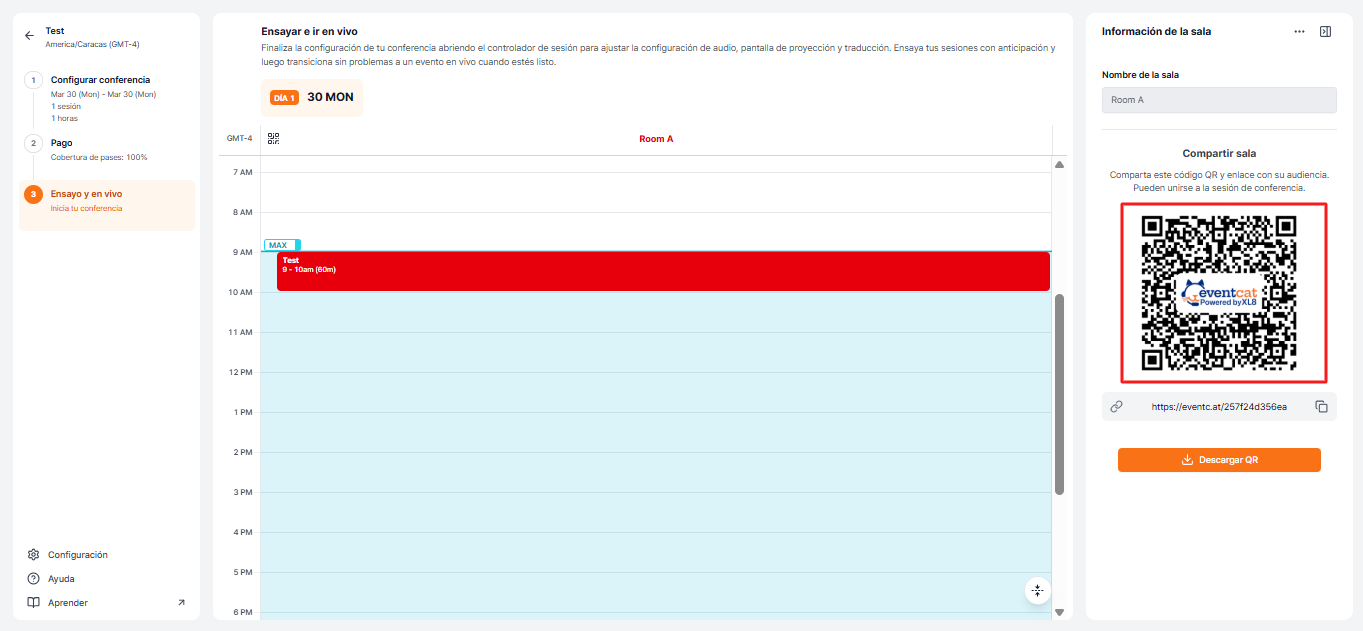
Task: Open the three-dots menu in room info panel
Action: [x=1299, y=32]
